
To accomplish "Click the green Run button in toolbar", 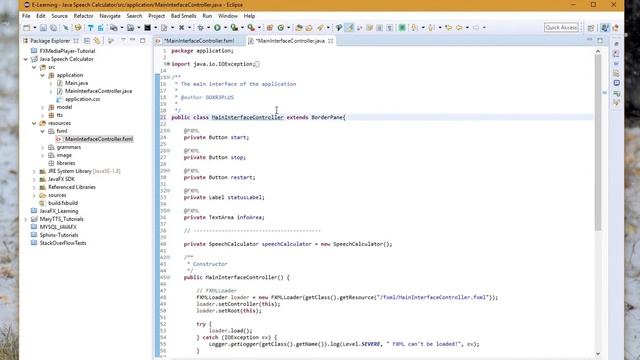I will click(217, 28).
